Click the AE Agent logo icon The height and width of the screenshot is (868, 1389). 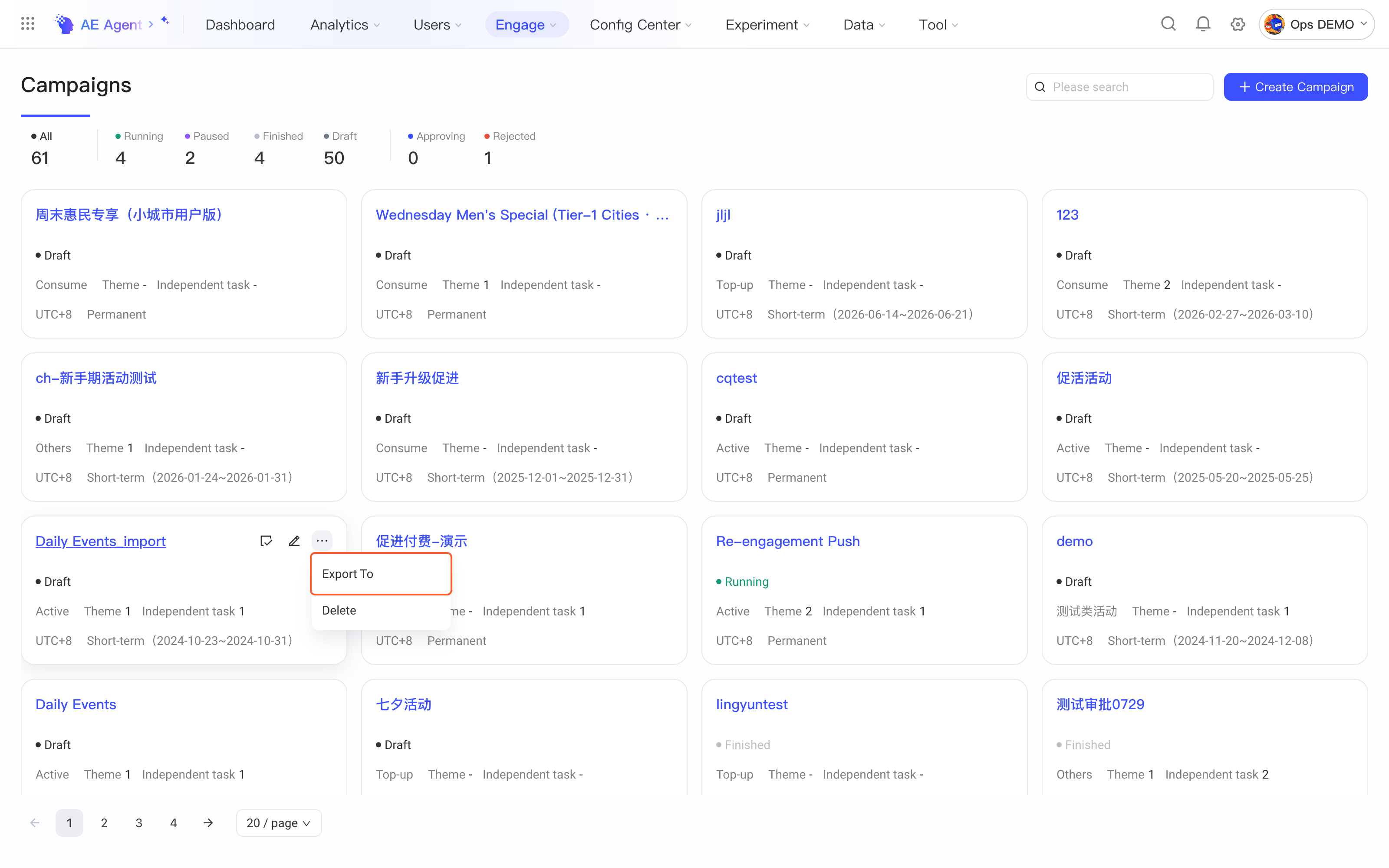64,24
